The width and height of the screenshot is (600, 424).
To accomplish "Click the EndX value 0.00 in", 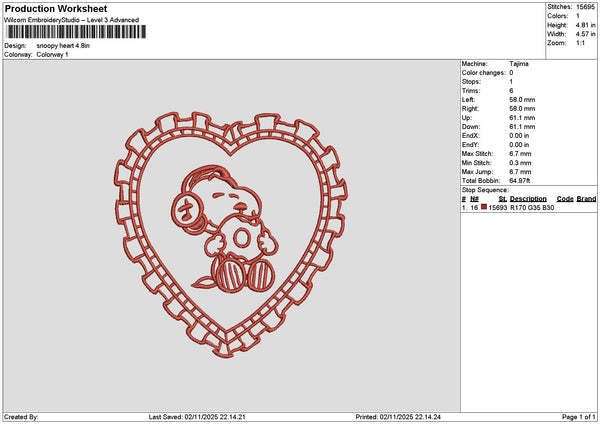I will pos(519,136).
